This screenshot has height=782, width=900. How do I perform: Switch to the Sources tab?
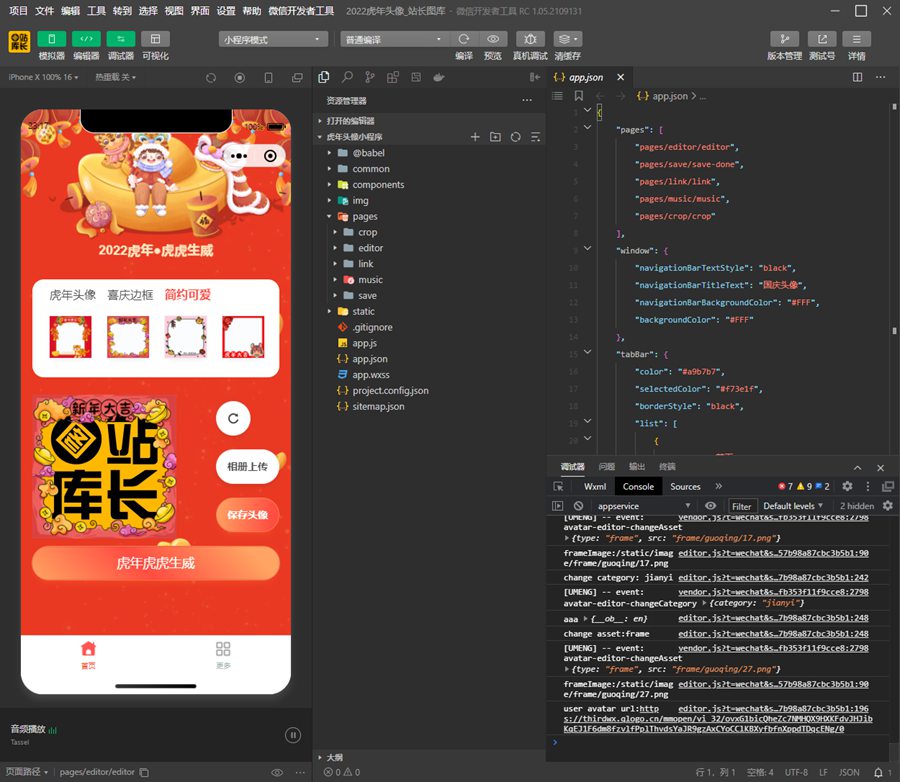point(685,486)
